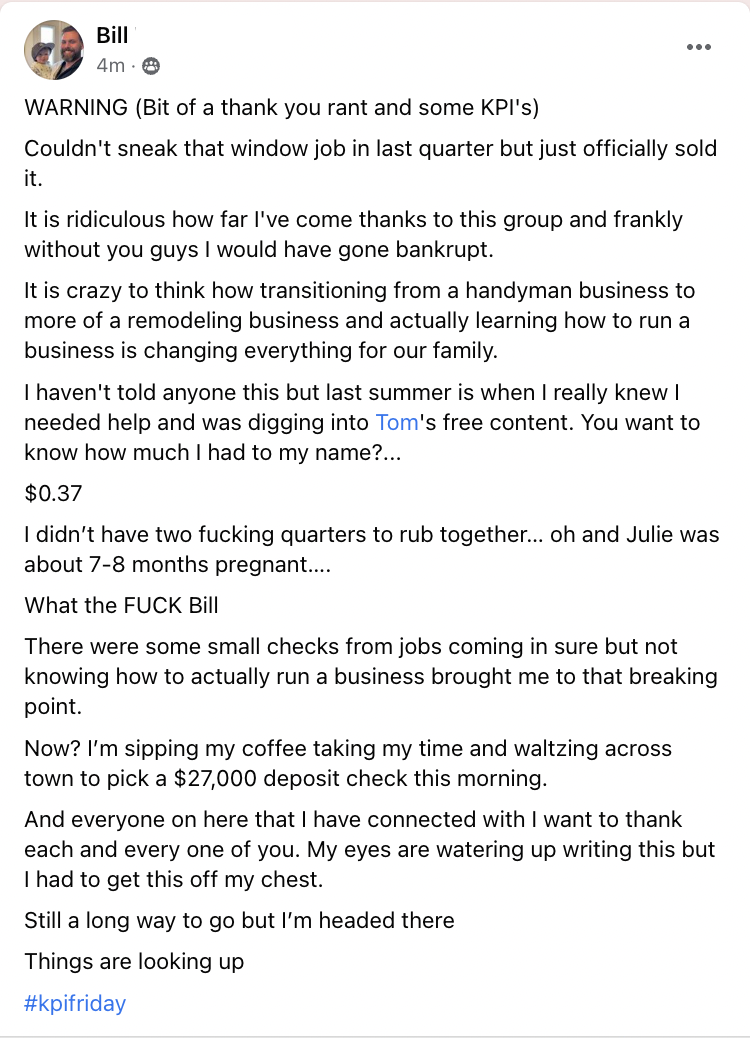
Task: Open Bill's profile via author name
Action: click(x=112, y=36)
